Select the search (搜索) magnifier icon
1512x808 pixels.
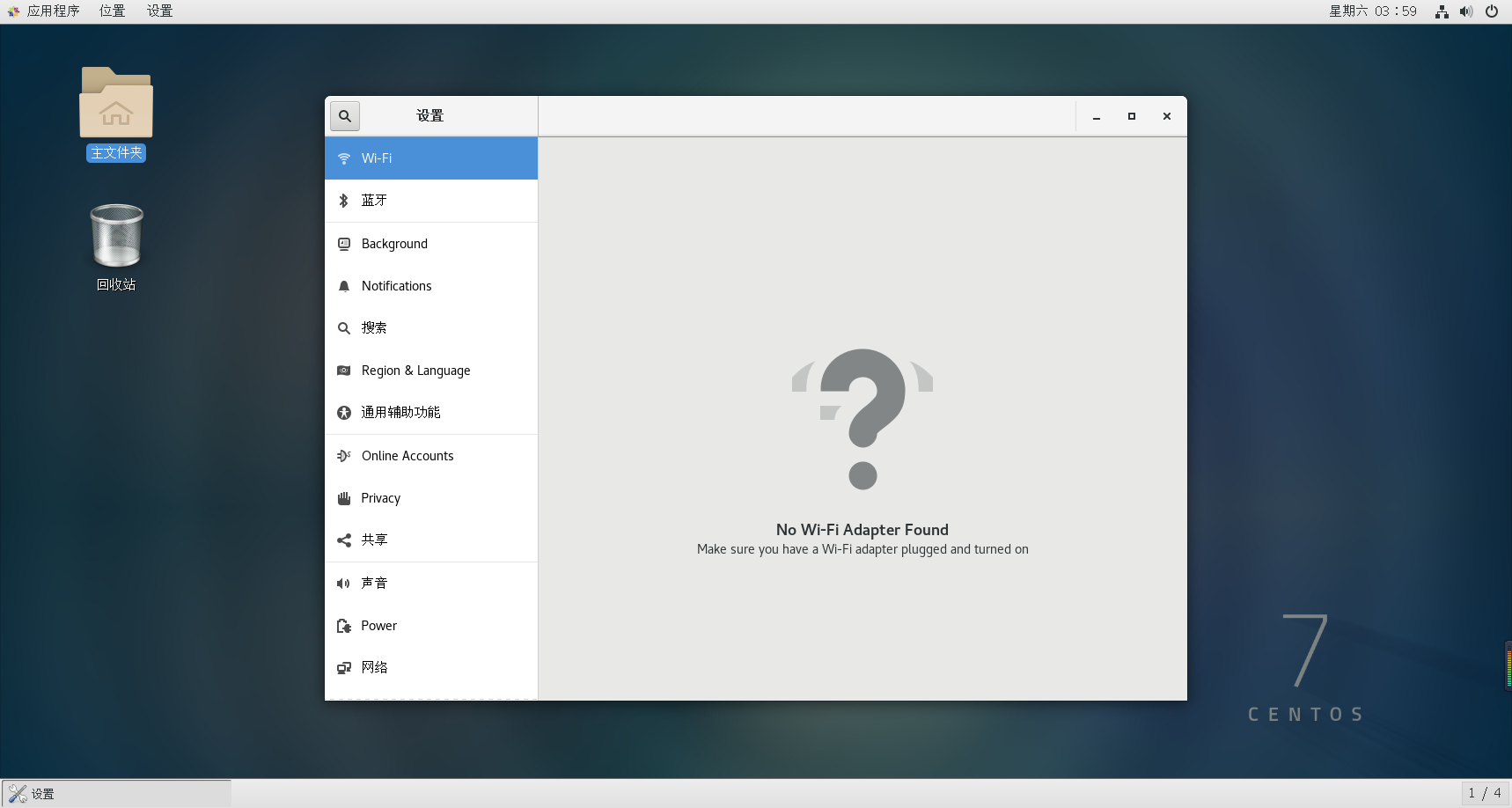[x=344, y=328]
